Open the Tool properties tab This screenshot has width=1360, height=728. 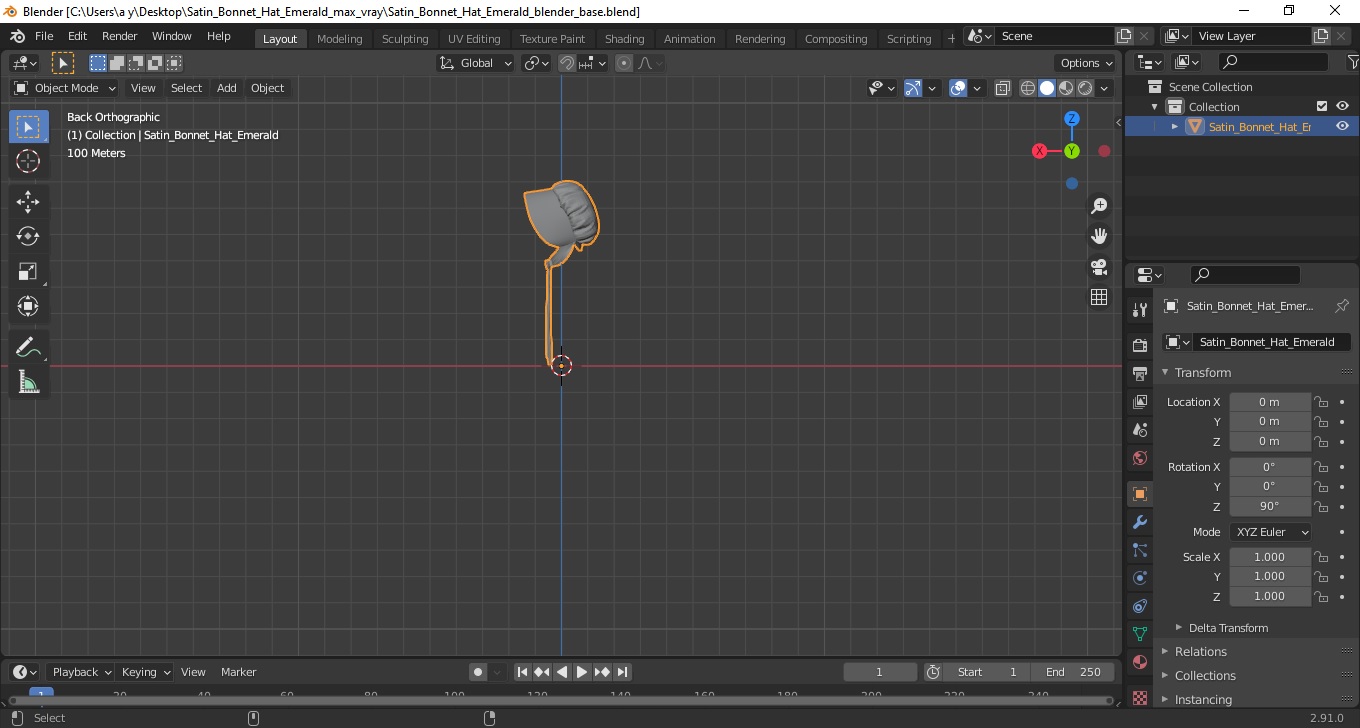tap(1139, 309)
